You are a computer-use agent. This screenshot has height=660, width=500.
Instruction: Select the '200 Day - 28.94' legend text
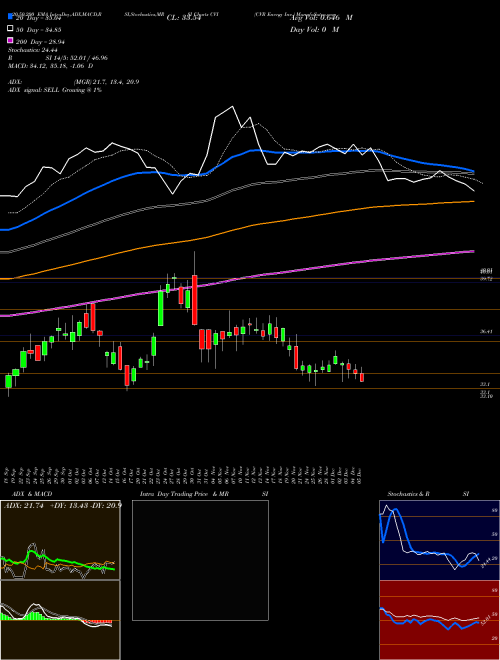pos(40,42)
